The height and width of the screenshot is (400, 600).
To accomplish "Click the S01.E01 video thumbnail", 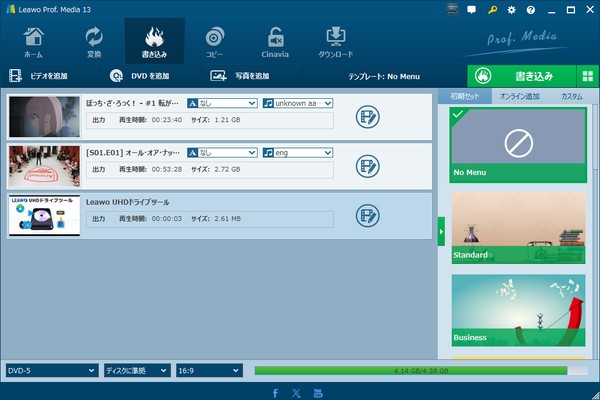I will (44, 166).
